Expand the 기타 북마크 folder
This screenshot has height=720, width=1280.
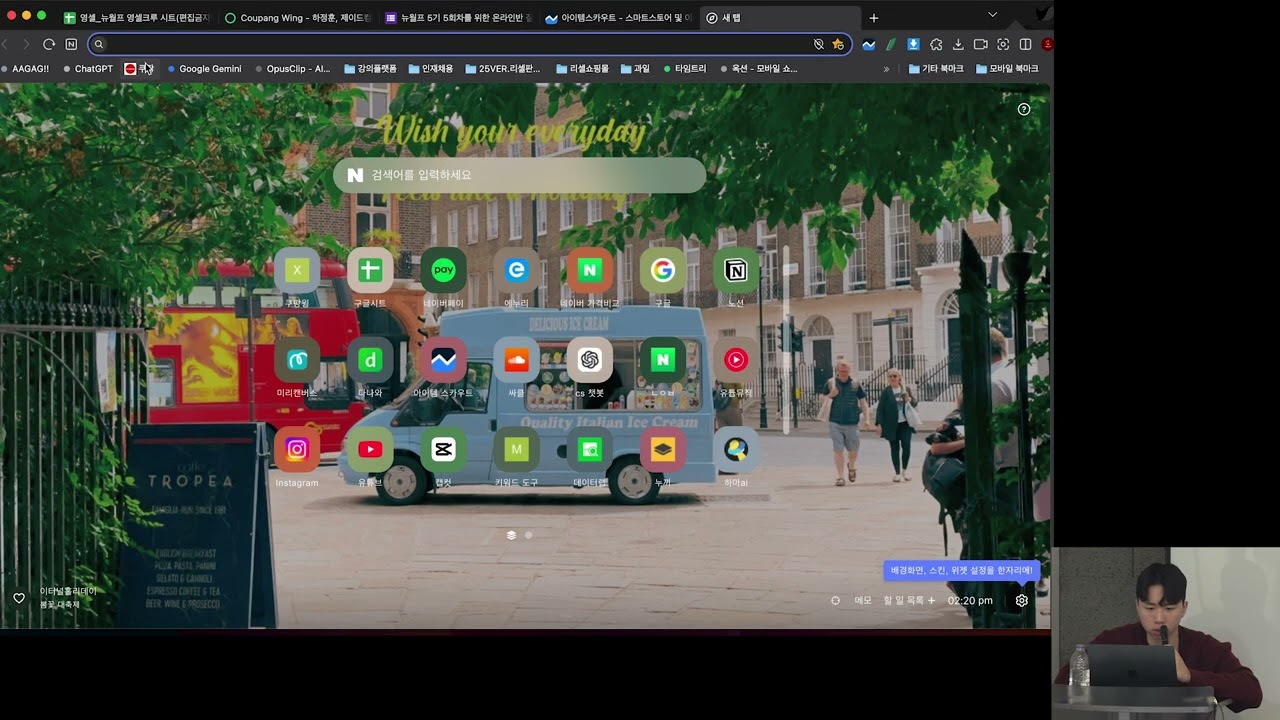[x=937, y=69]
